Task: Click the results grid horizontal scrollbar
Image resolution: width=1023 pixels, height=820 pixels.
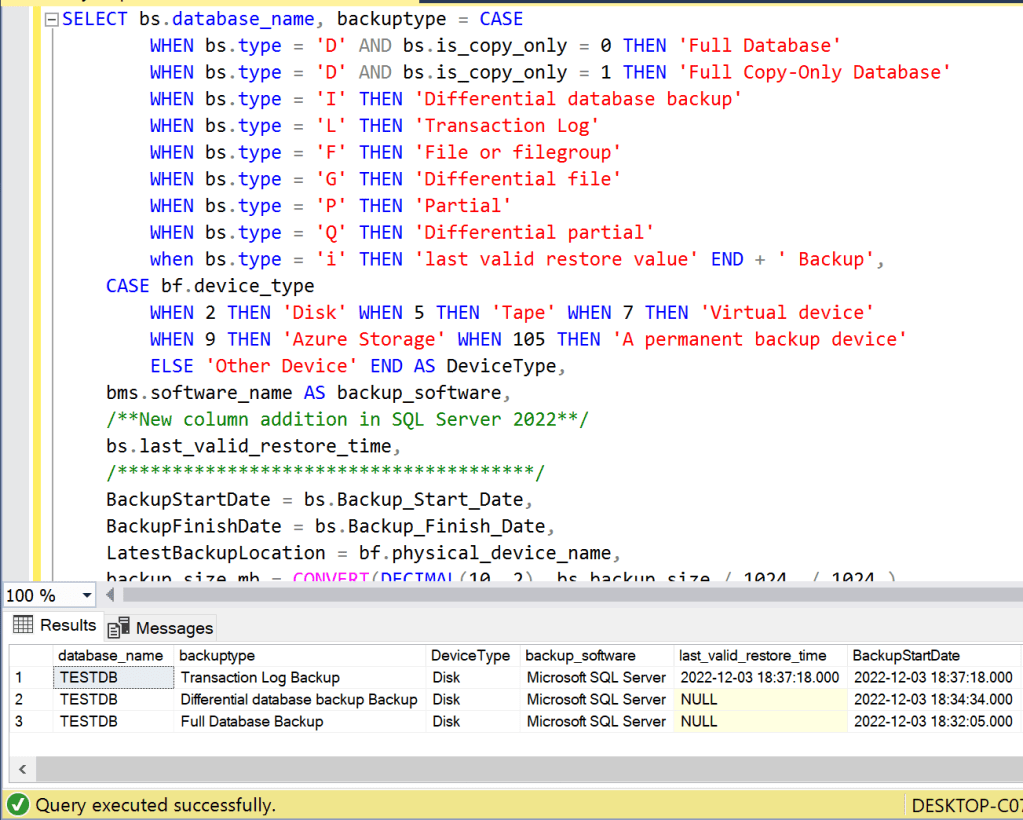Action: tap(500, 768)
